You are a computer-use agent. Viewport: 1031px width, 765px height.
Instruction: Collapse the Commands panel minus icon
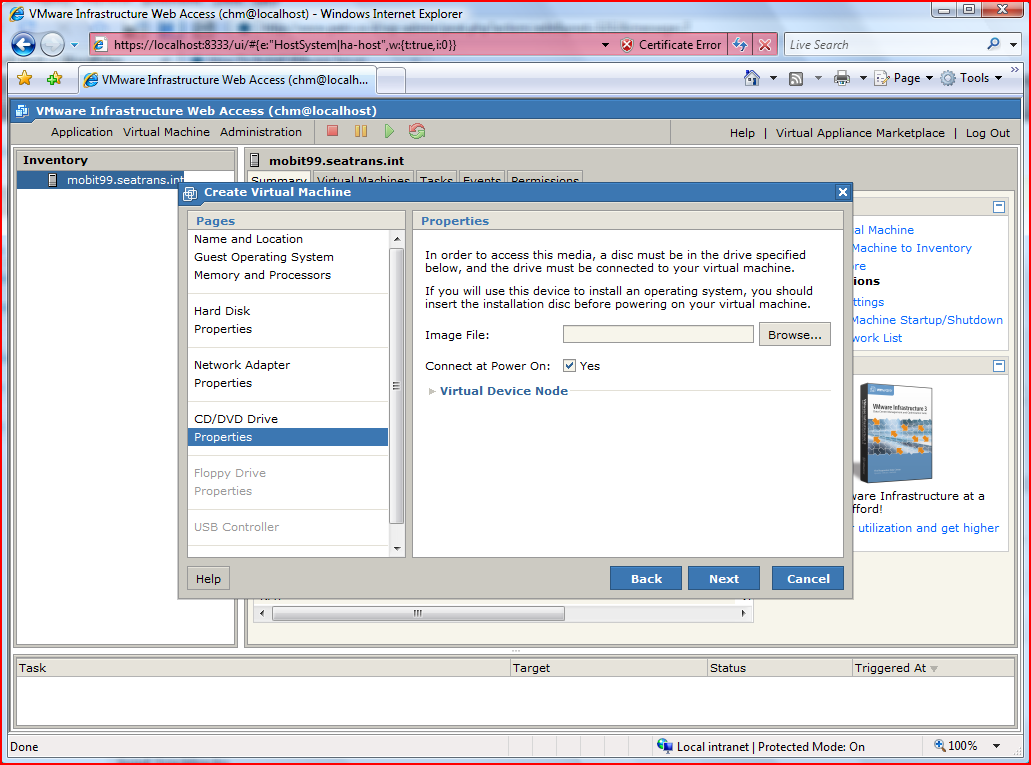point(999,207)
